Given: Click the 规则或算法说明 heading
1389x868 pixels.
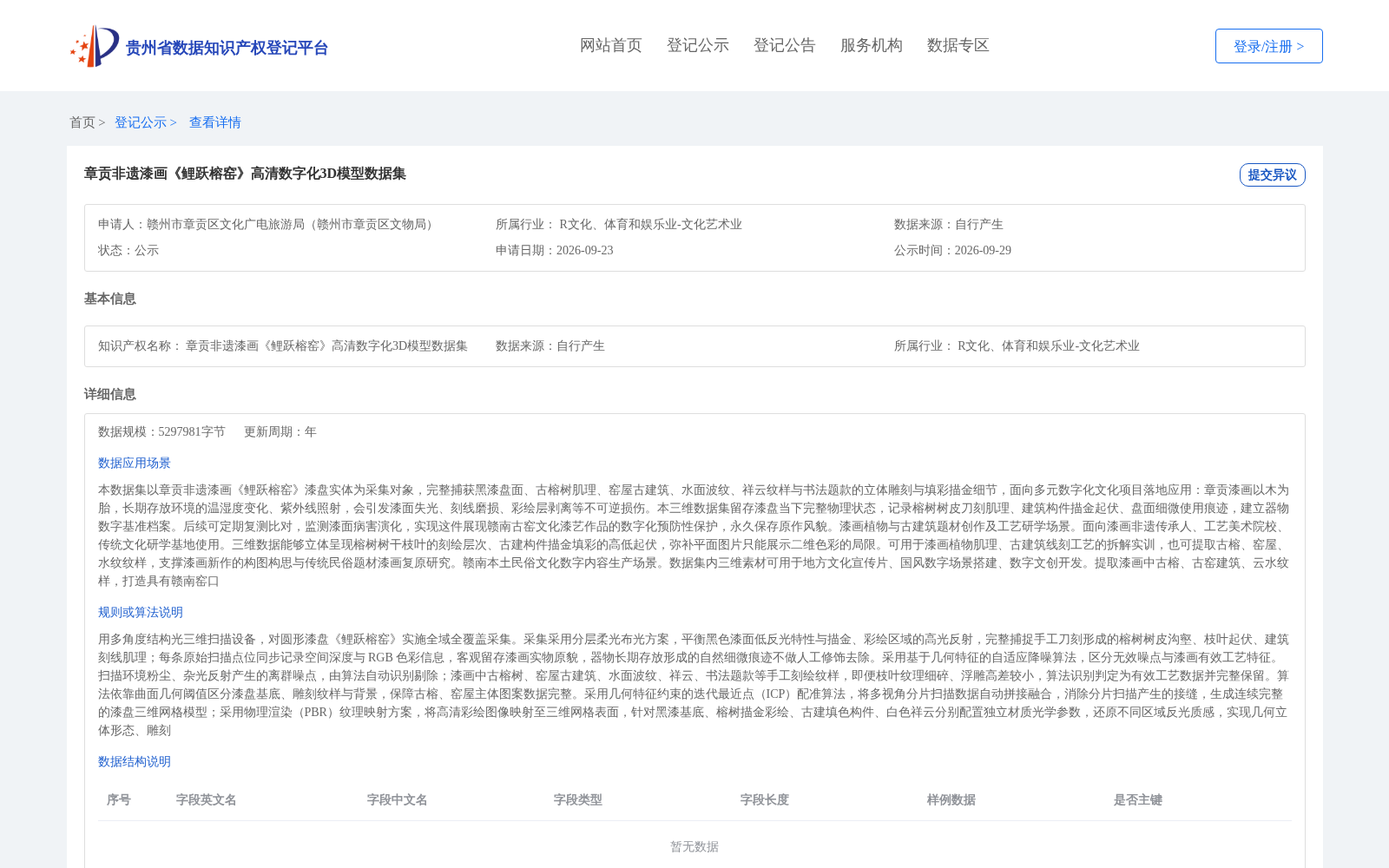Looking at the screenshot, I should pyautogui.click(x=141, y=612).
